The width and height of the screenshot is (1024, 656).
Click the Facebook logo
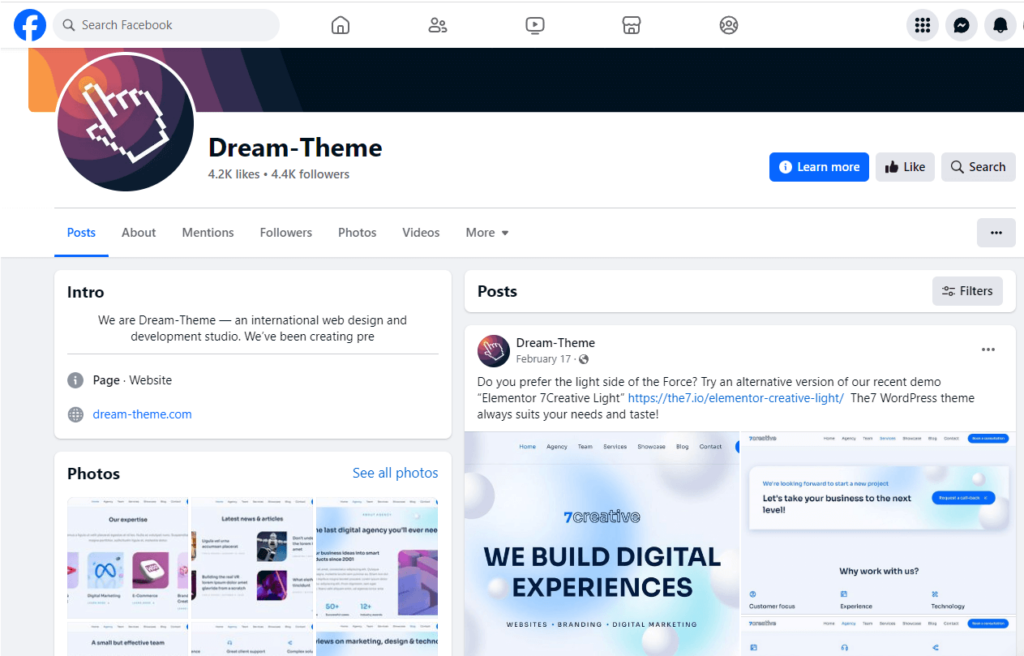tap(30, 25)
